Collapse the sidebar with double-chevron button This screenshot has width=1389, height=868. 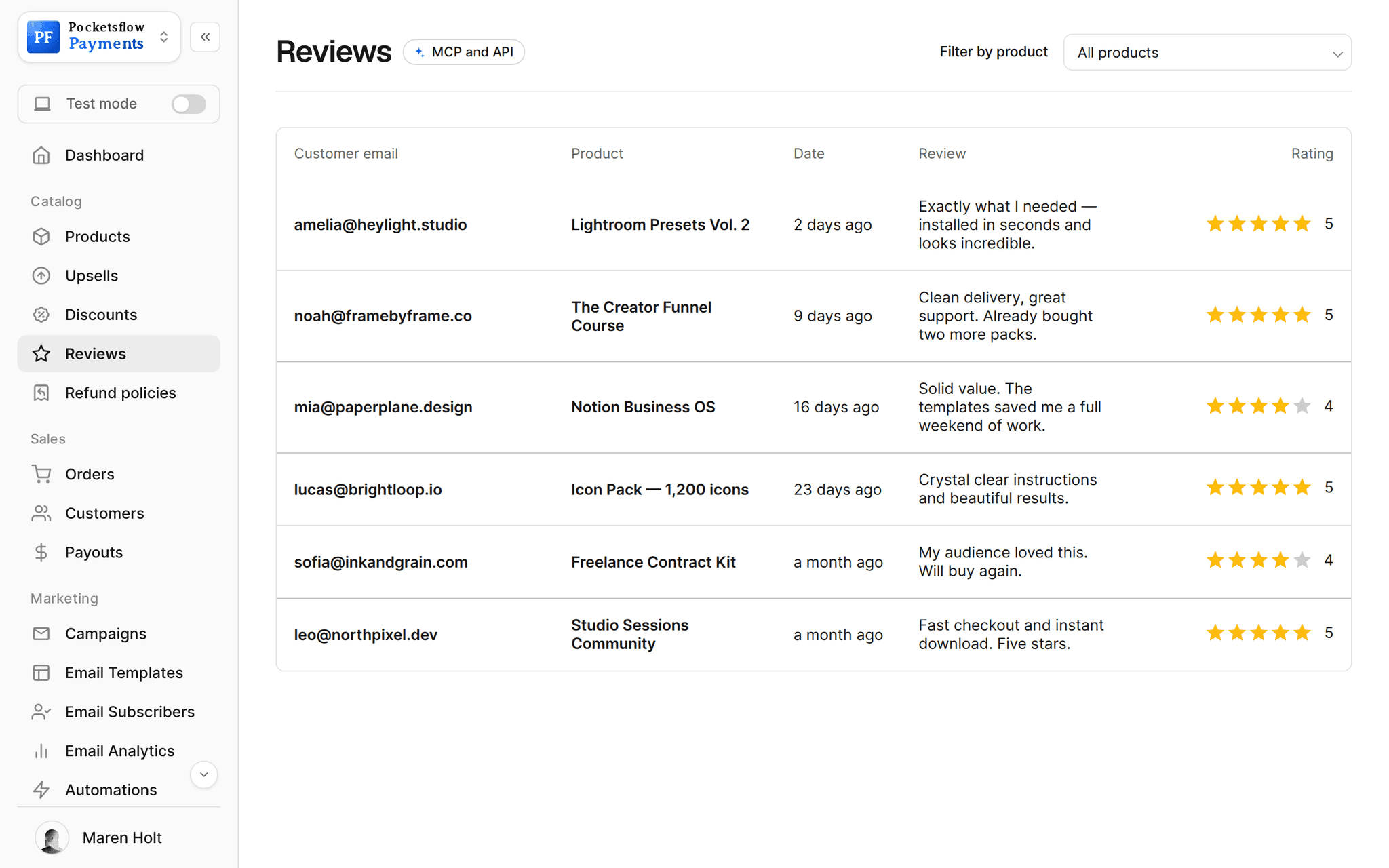(205, 37)
